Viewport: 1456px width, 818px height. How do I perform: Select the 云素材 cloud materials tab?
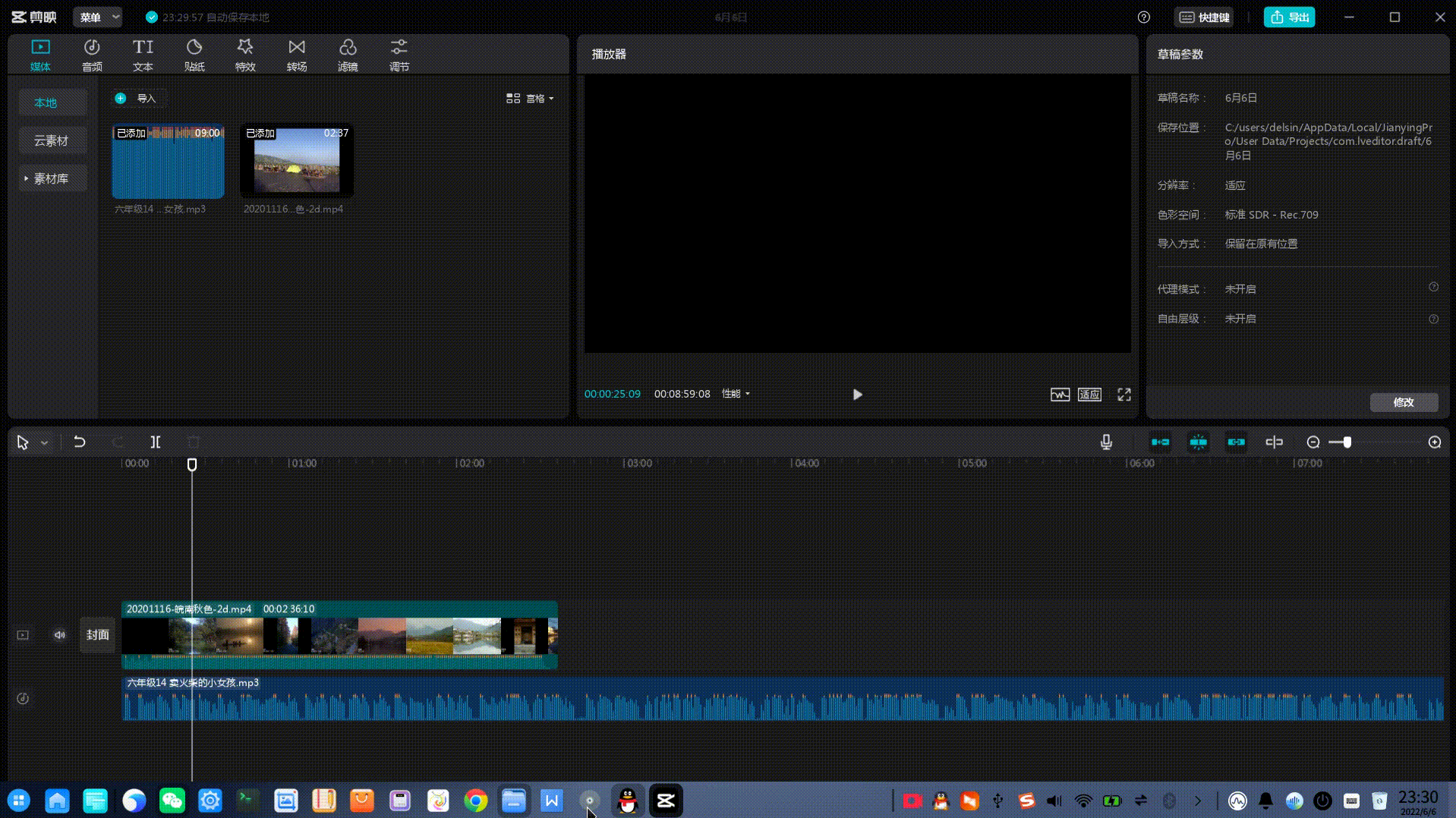click(x=51, y=141)
